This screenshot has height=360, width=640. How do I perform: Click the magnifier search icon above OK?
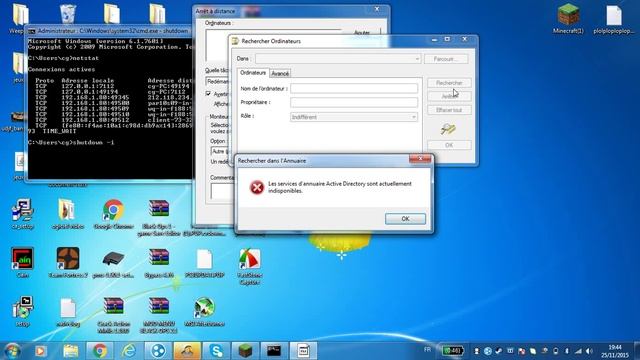tap(448, 129)
